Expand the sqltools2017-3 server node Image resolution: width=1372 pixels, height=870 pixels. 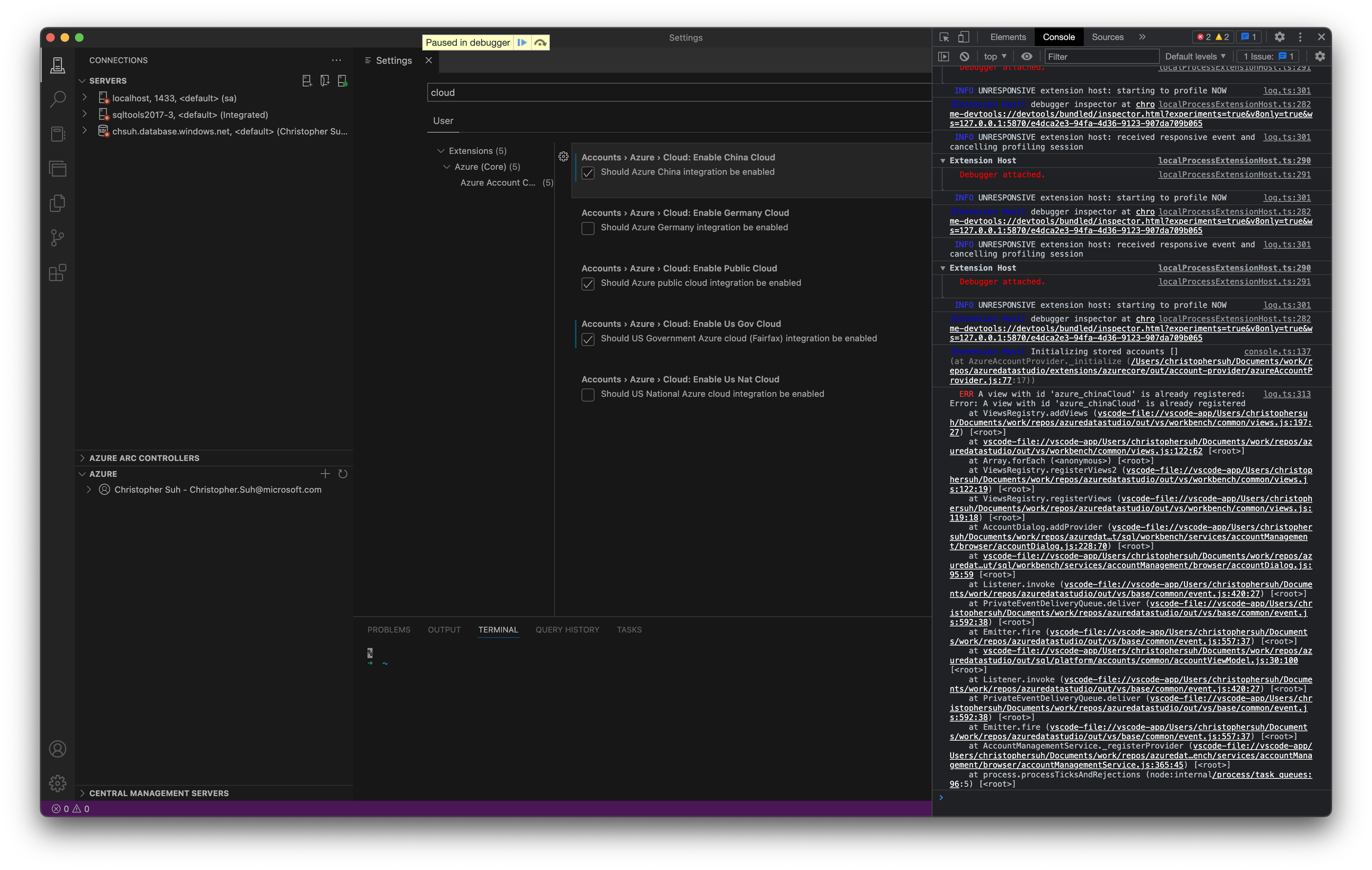pos(85,114)
